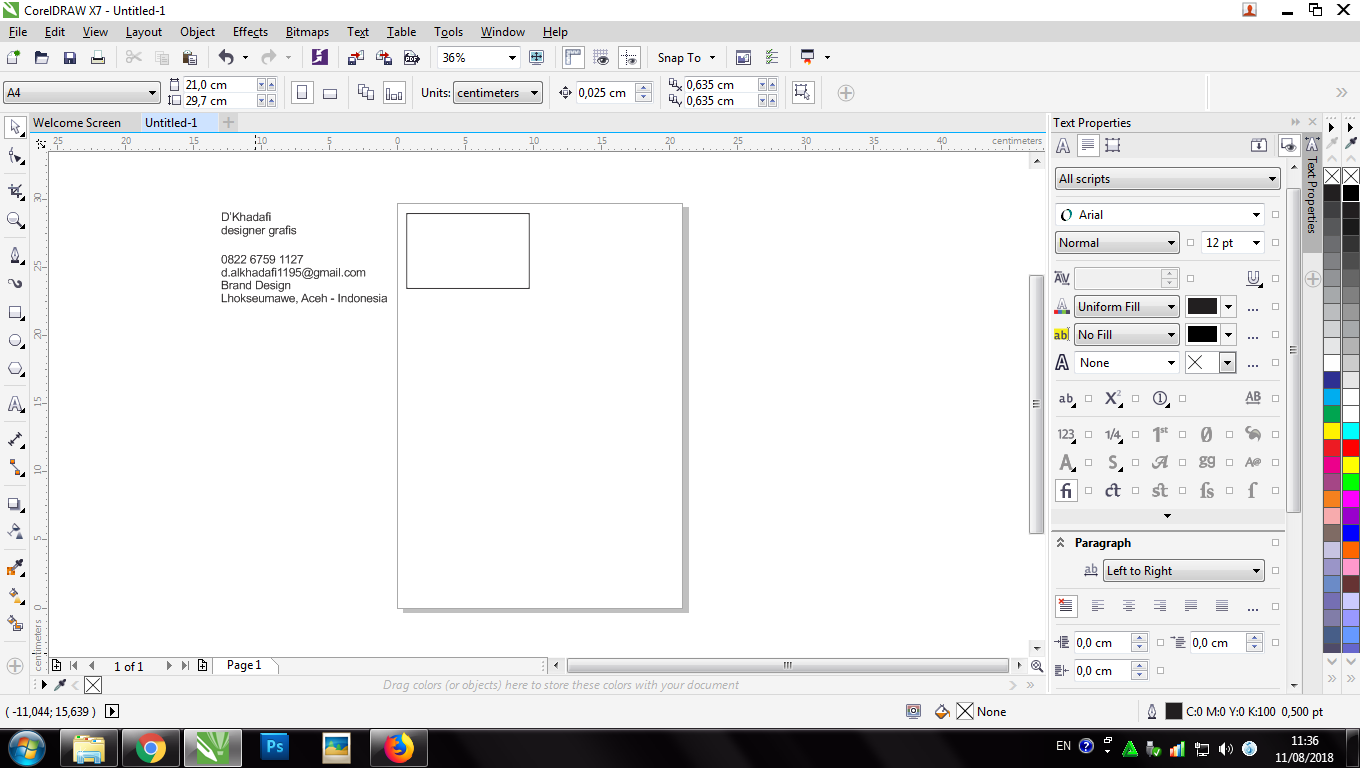This screenshot has width=1360, height=768.
Task: Toggle the ligature 'fi' OpenType feature
Action: pos(1066,491)
